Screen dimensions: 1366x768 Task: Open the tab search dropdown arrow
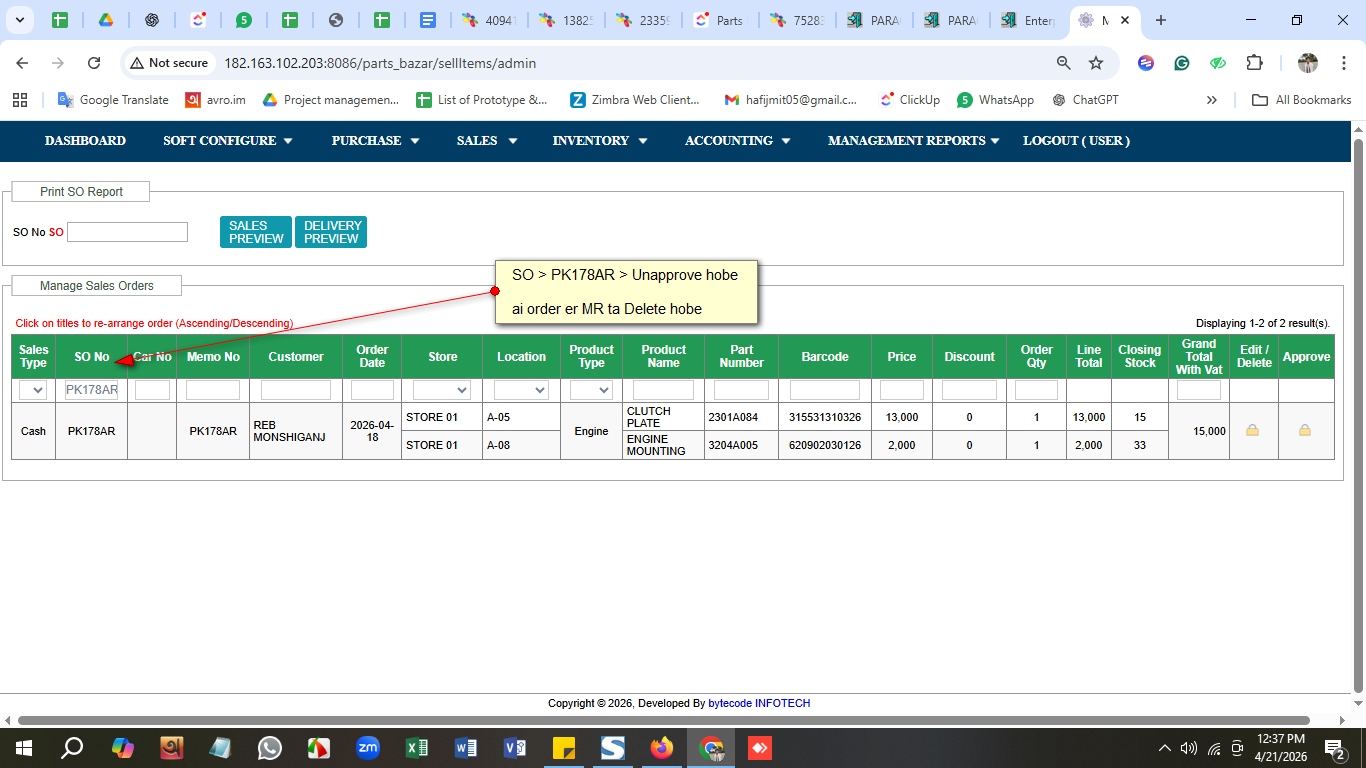(x=21, y=20)
